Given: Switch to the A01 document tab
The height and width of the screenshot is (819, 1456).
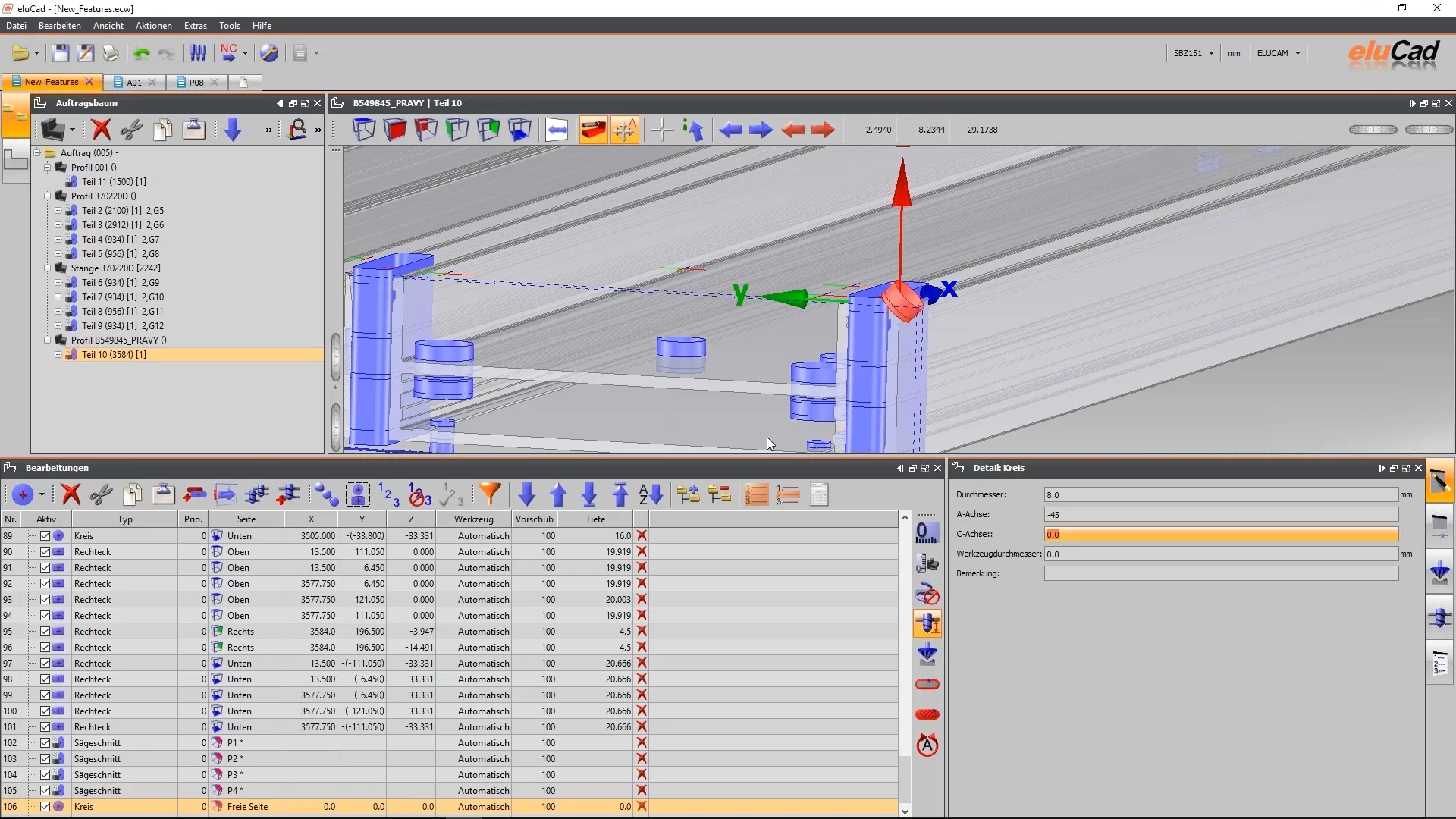Looking at the screenshot, I should [134, 83].
